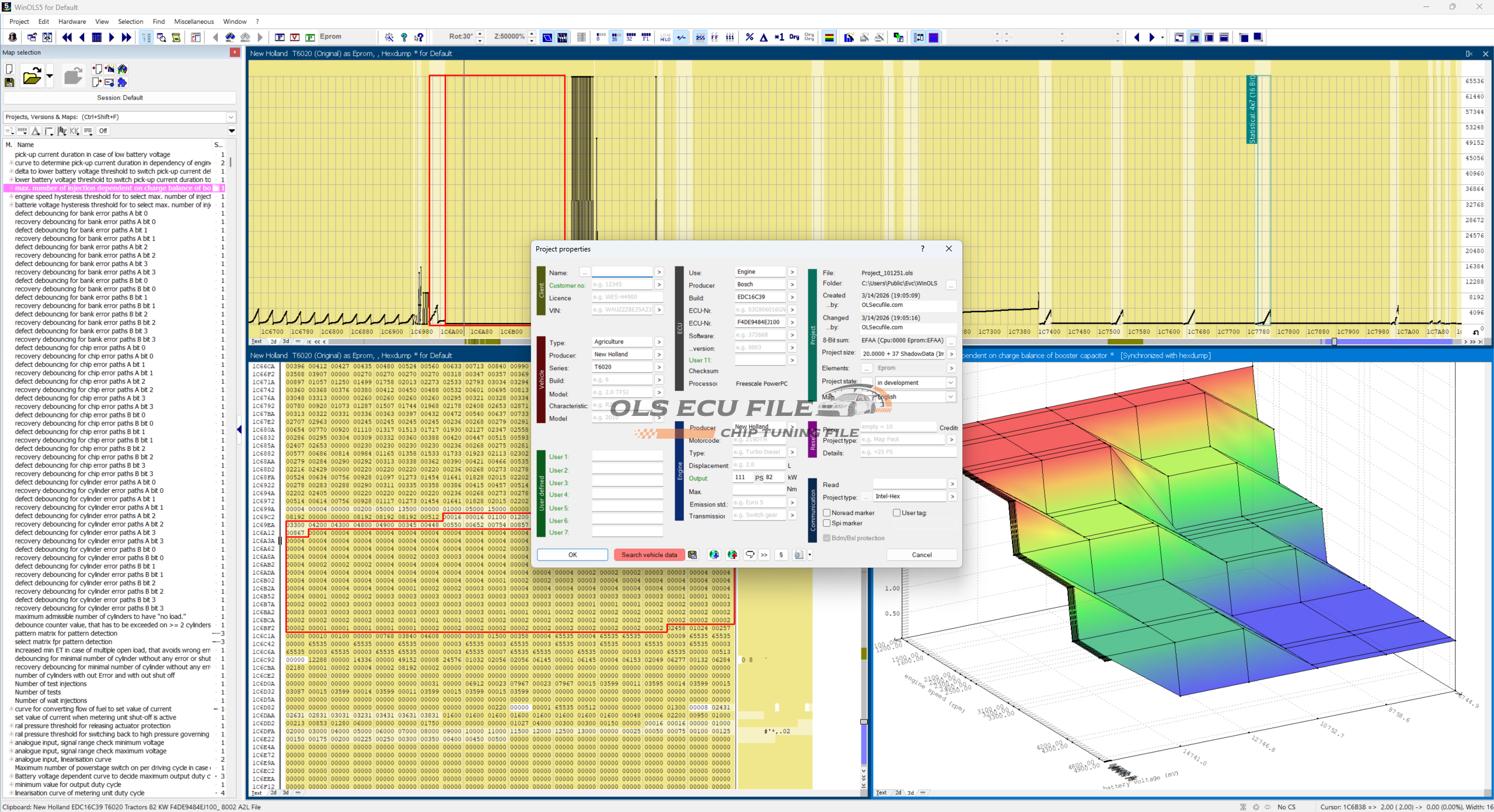1494x812 pixels.
Task: Open the Project state dropdown
Action: (950, 383)
